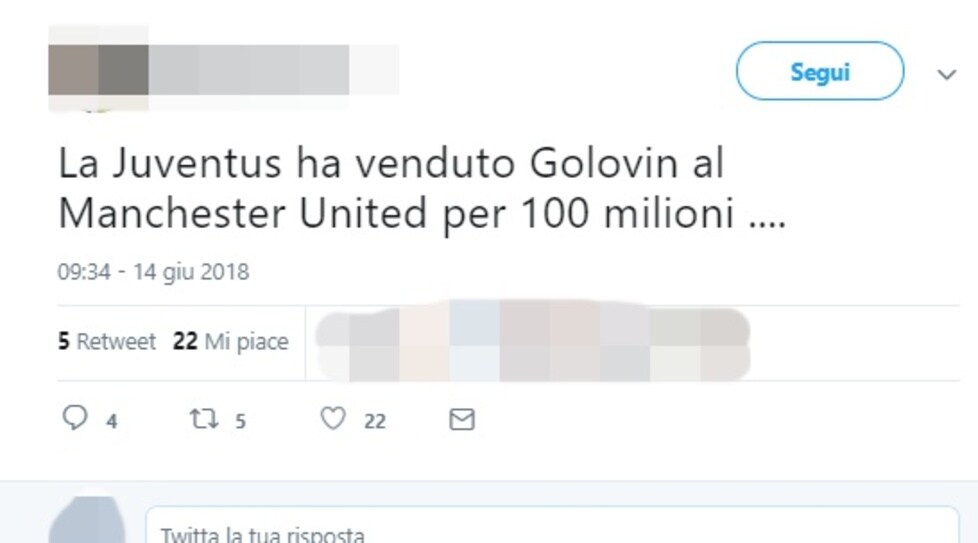This screenshot has width=978, height=543.
Task: Open tweet text about Golovin sale
Action: (422, 188)
